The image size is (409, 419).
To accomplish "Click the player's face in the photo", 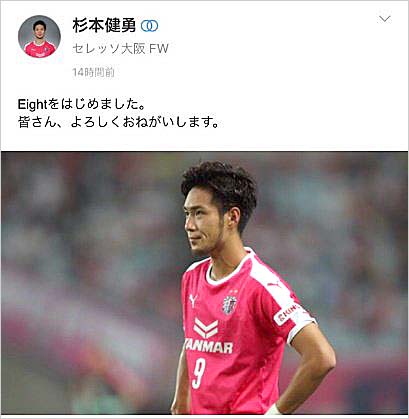I will click(203, 223).
